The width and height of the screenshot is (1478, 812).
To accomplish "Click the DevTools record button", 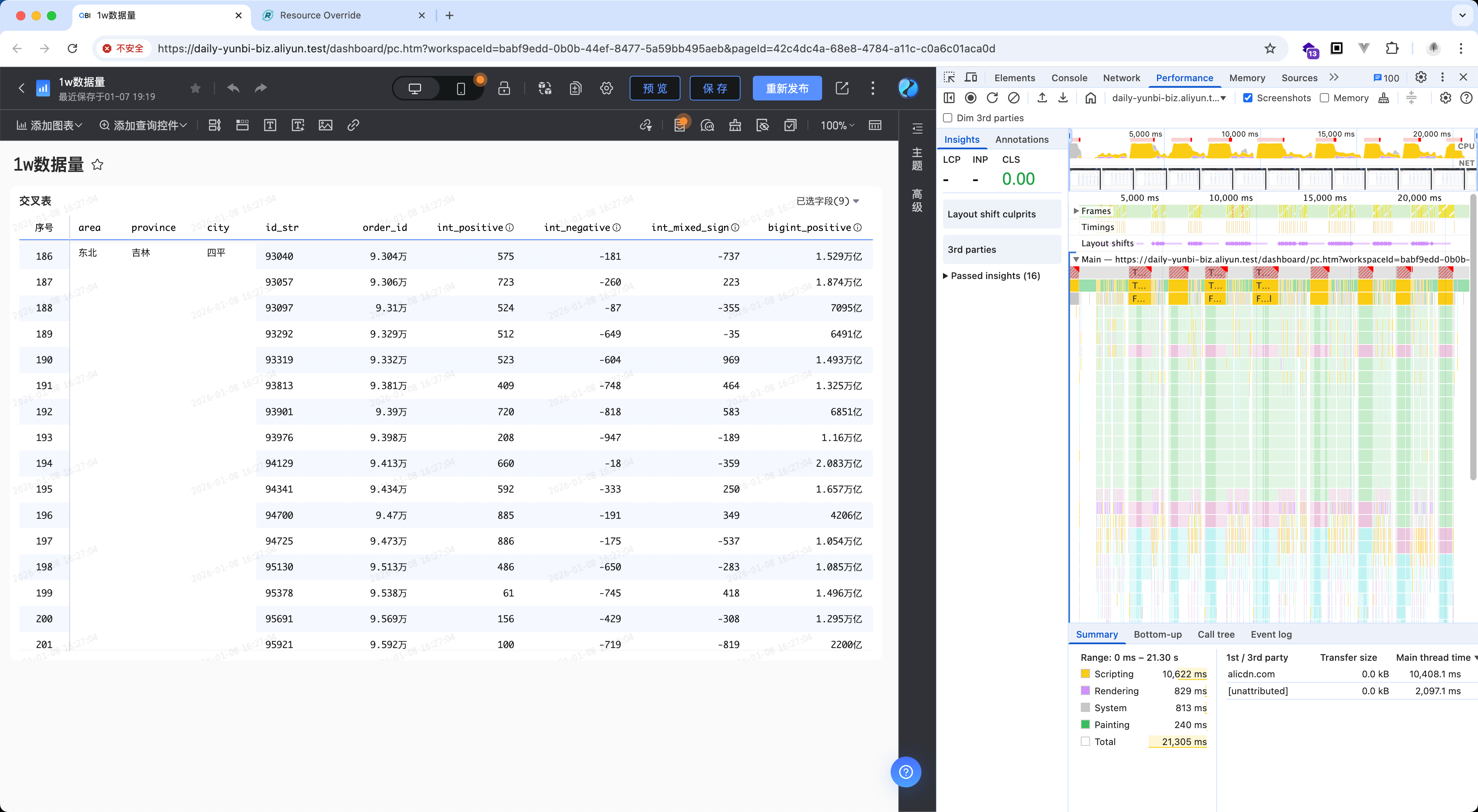I will pos(970,98).
